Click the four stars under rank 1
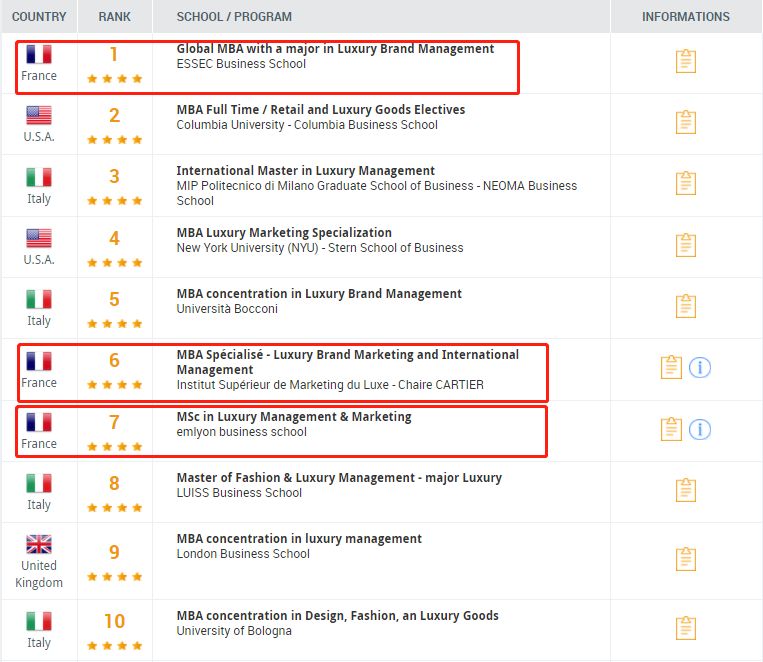 (114, 78)
